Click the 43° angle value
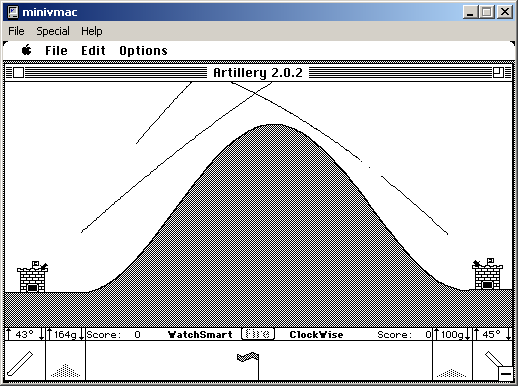The image size is (518, 386). pyautogui.click(x=25, y=334)
